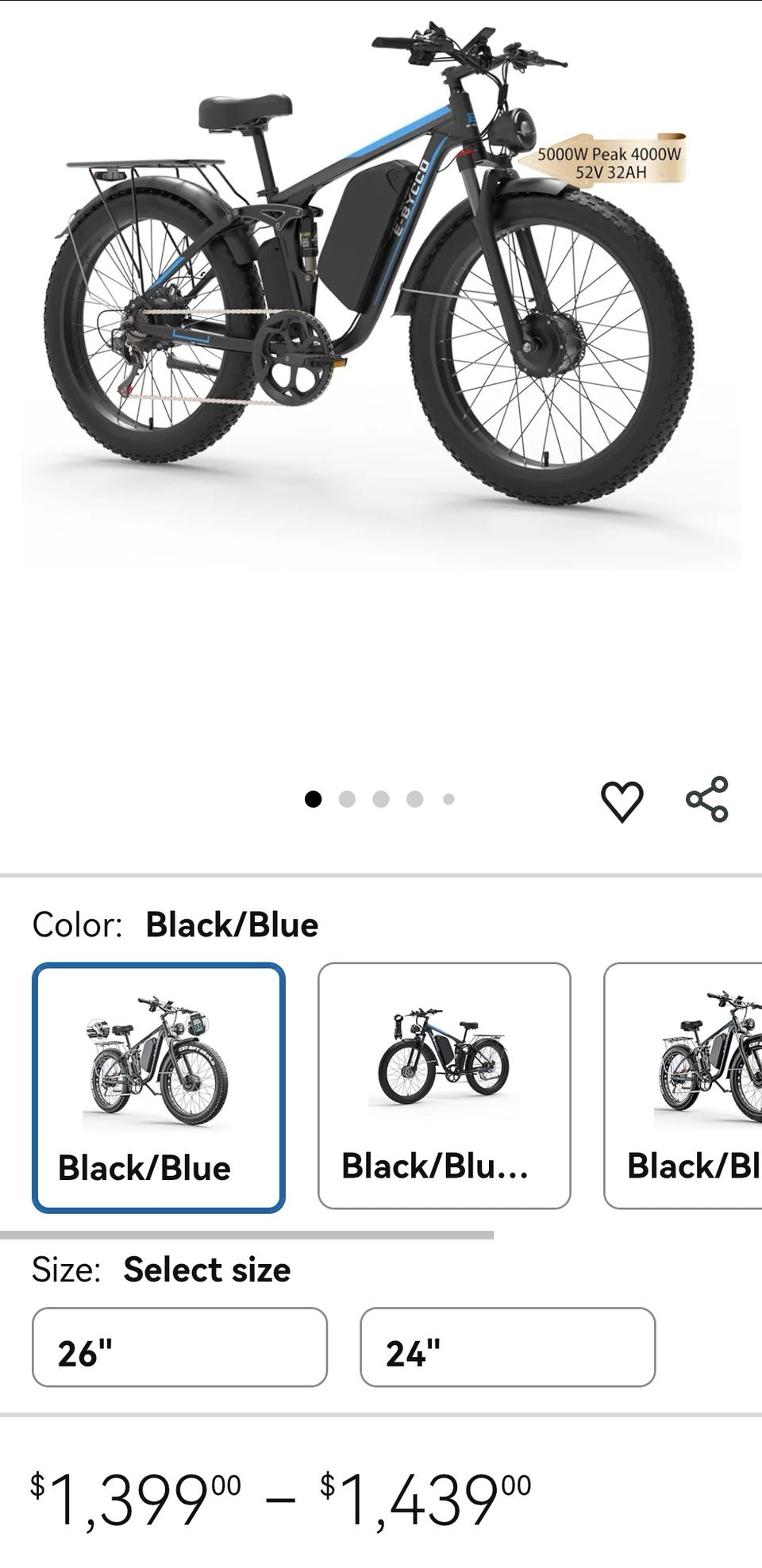
Task: Select the highlighted Black/Blue color option
Action: tap(159, 1087)
